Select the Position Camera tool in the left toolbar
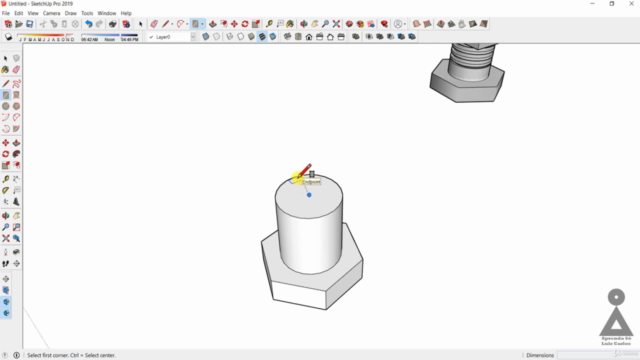Screen dimensions: 640x360 pyautogui.click(x=6, y=252)
